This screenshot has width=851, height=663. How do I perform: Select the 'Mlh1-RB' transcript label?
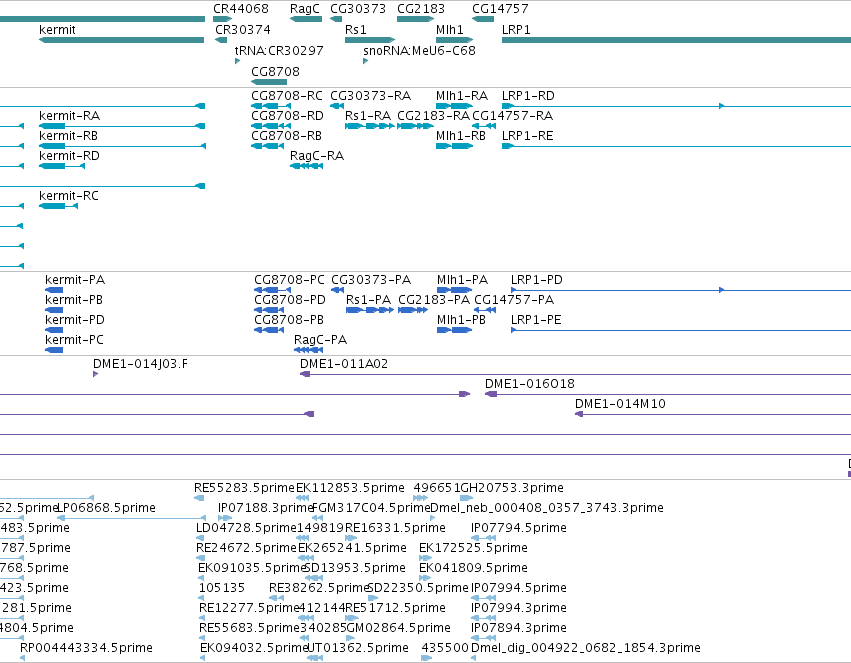461,136
